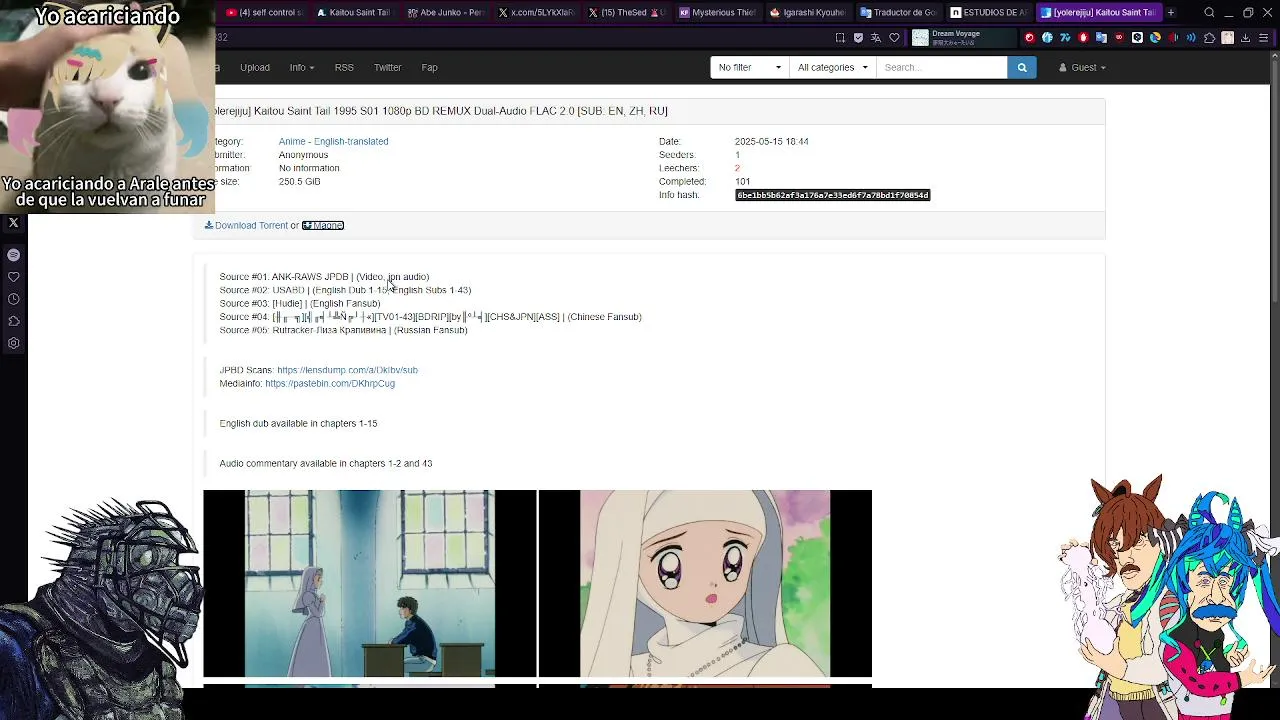Click the Dream Voyage music player widget

tap(961, 38)
